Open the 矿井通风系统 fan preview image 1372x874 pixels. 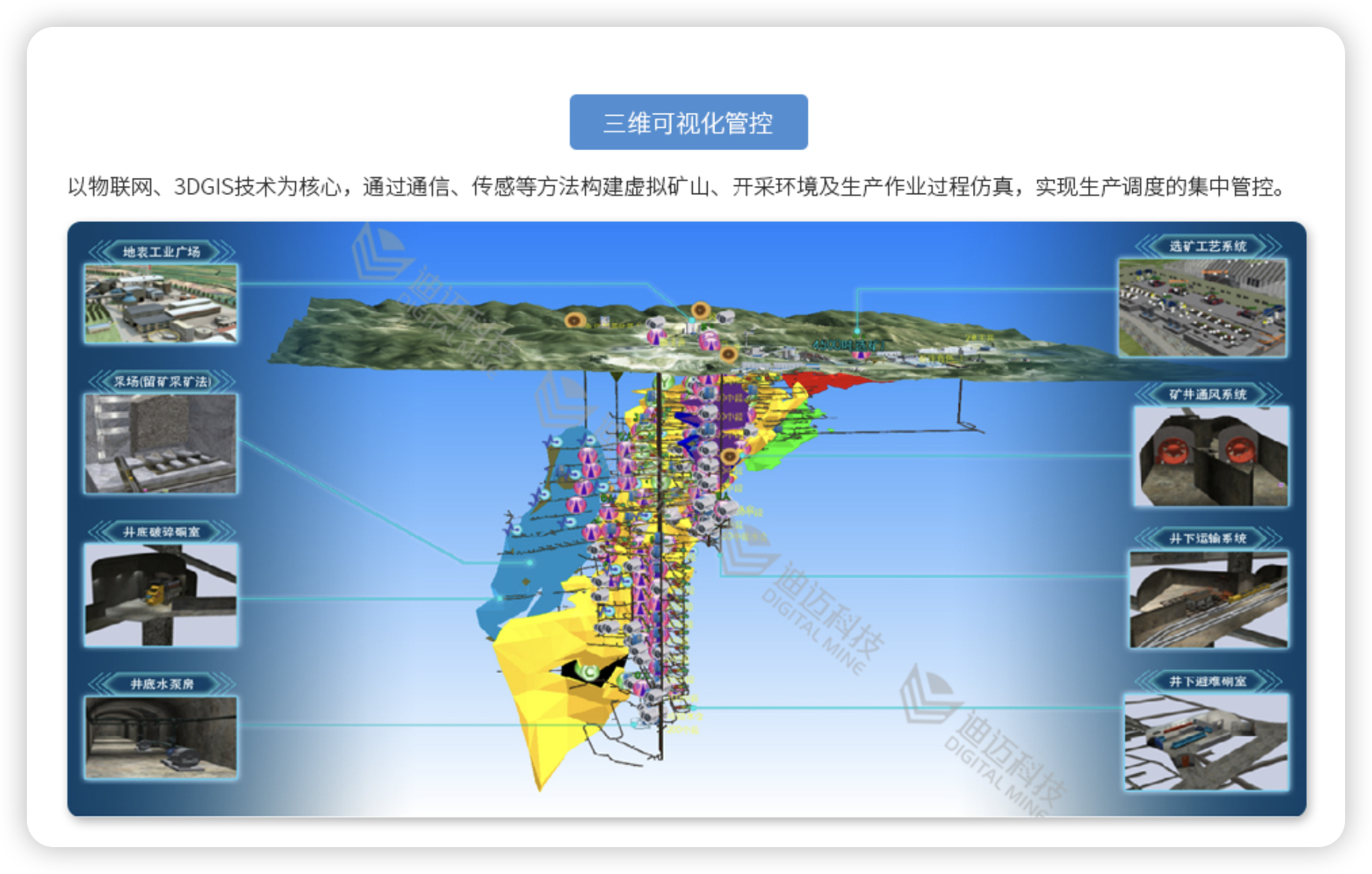1211,456
